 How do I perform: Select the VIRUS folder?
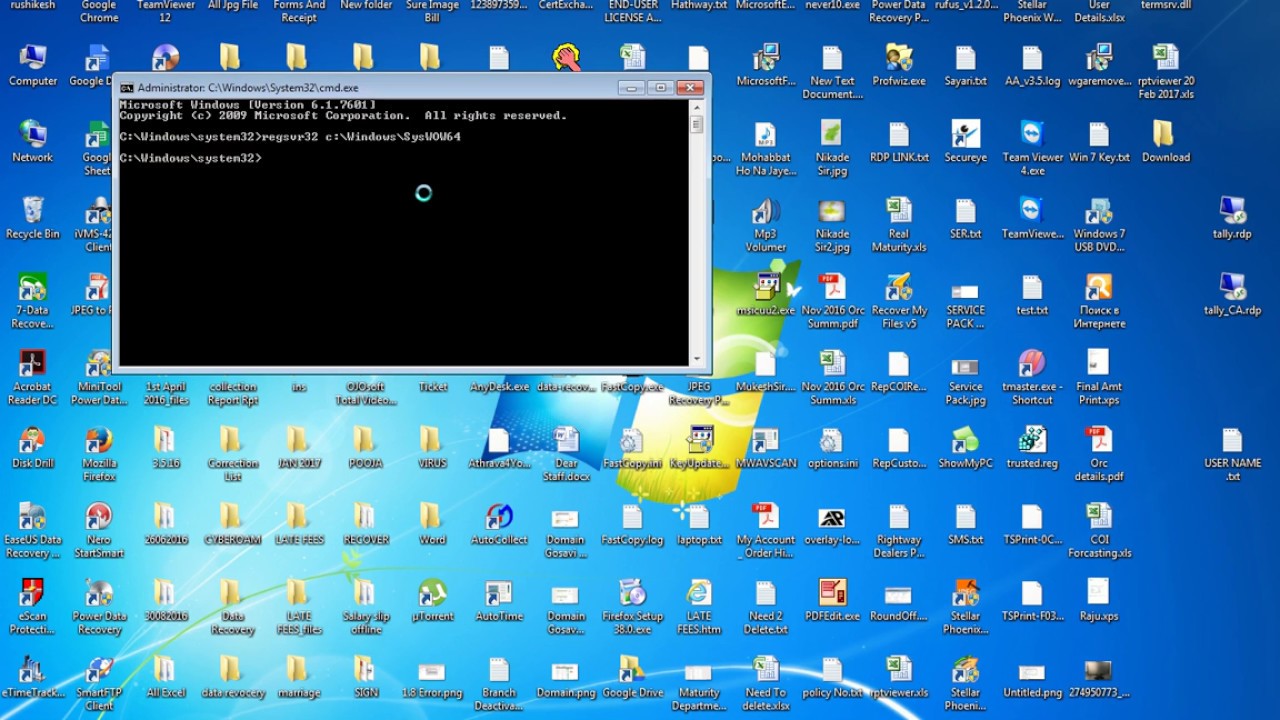pos(432,447)
